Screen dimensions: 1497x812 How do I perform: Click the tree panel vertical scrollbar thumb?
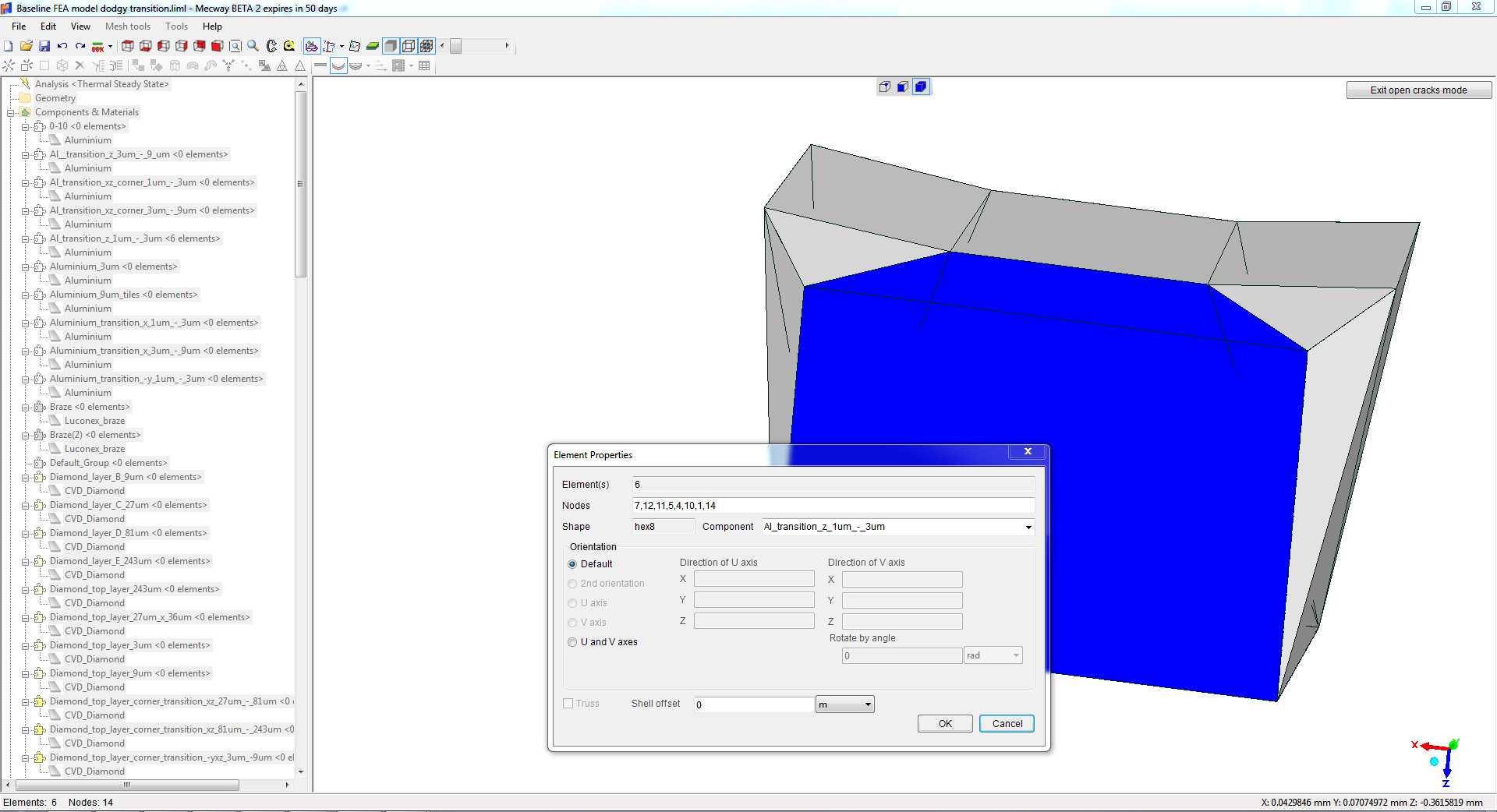(x=301, y=184)
